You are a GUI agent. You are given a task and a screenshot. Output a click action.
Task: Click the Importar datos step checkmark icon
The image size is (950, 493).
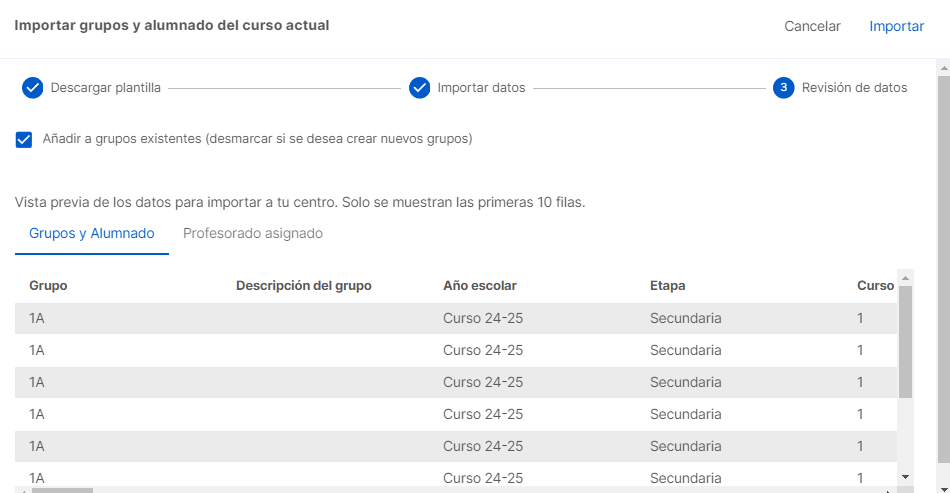coord(419,88)
